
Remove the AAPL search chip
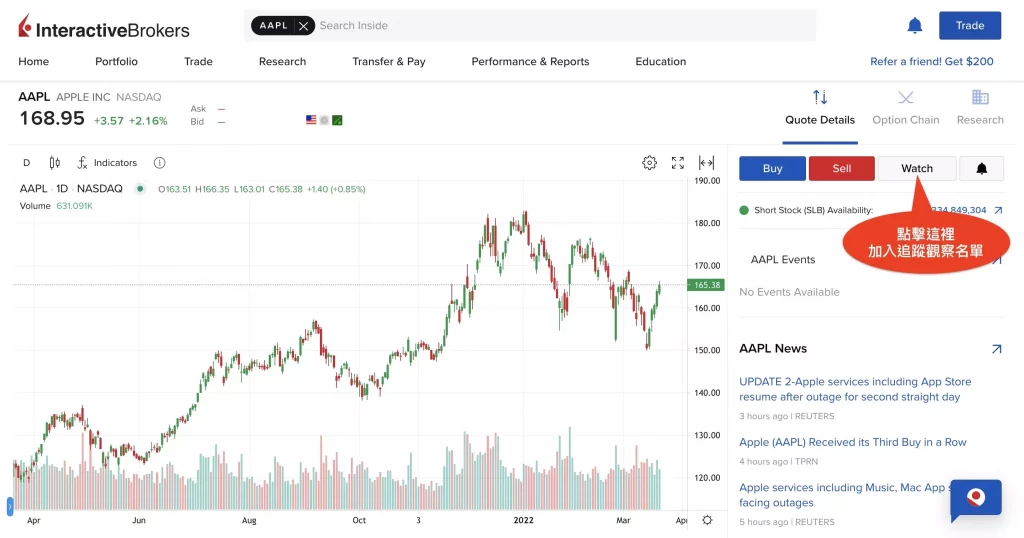tap(303, 25)
